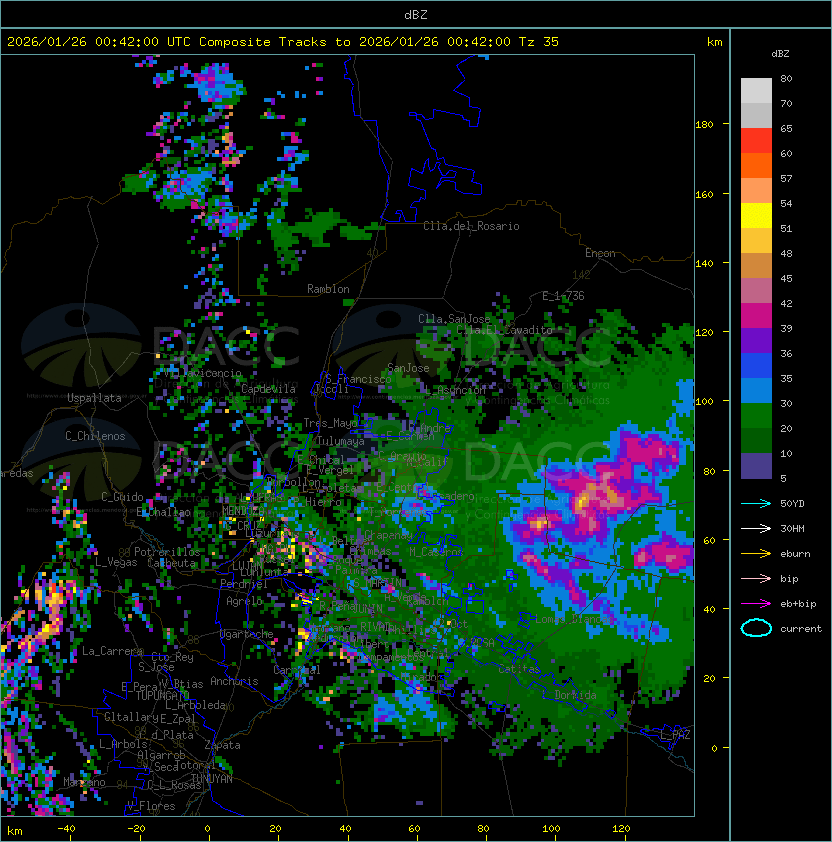Click the -40 tick on horizontal axis
Screen dimensions: 832x842
click(66, 829)
